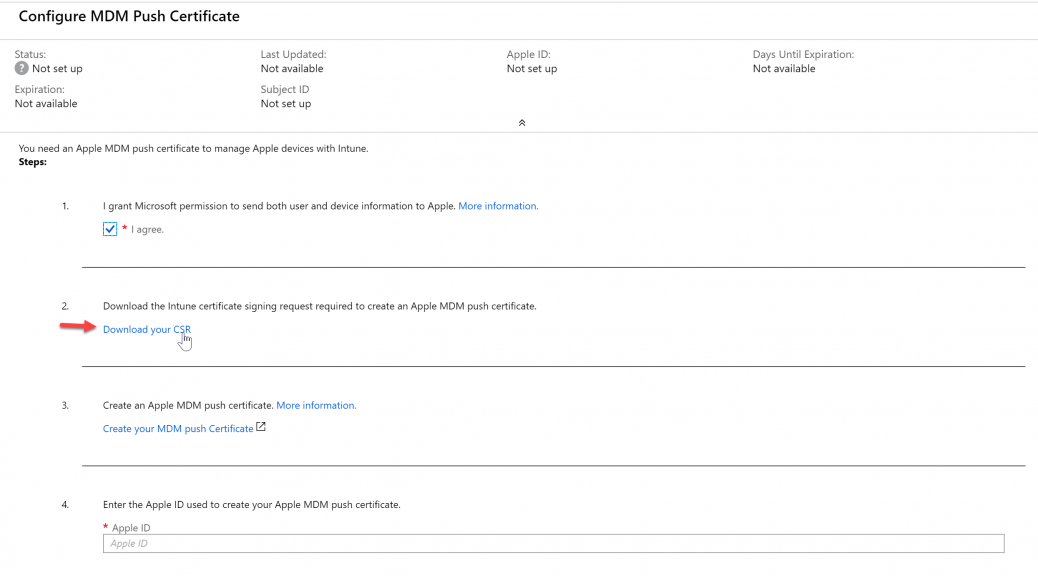Image resolution: width=1038 pixels, height=576 pixels.
Task: Select the Status "Not set up" text
Action: coord(57,68)
